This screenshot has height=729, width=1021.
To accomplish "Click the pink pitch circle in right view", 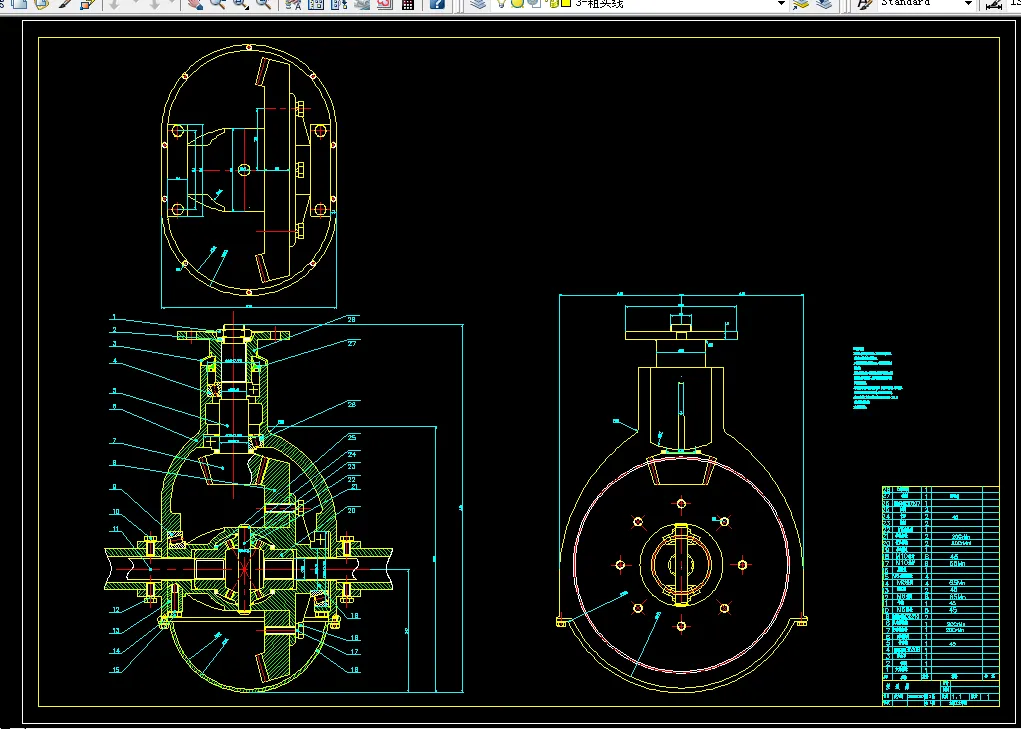I will 681,566.
